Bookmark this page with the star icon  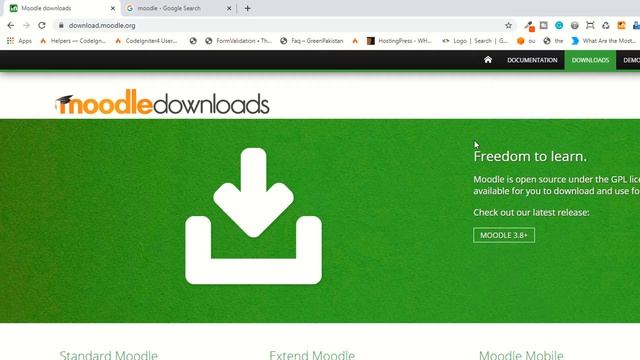pos(508,25)
